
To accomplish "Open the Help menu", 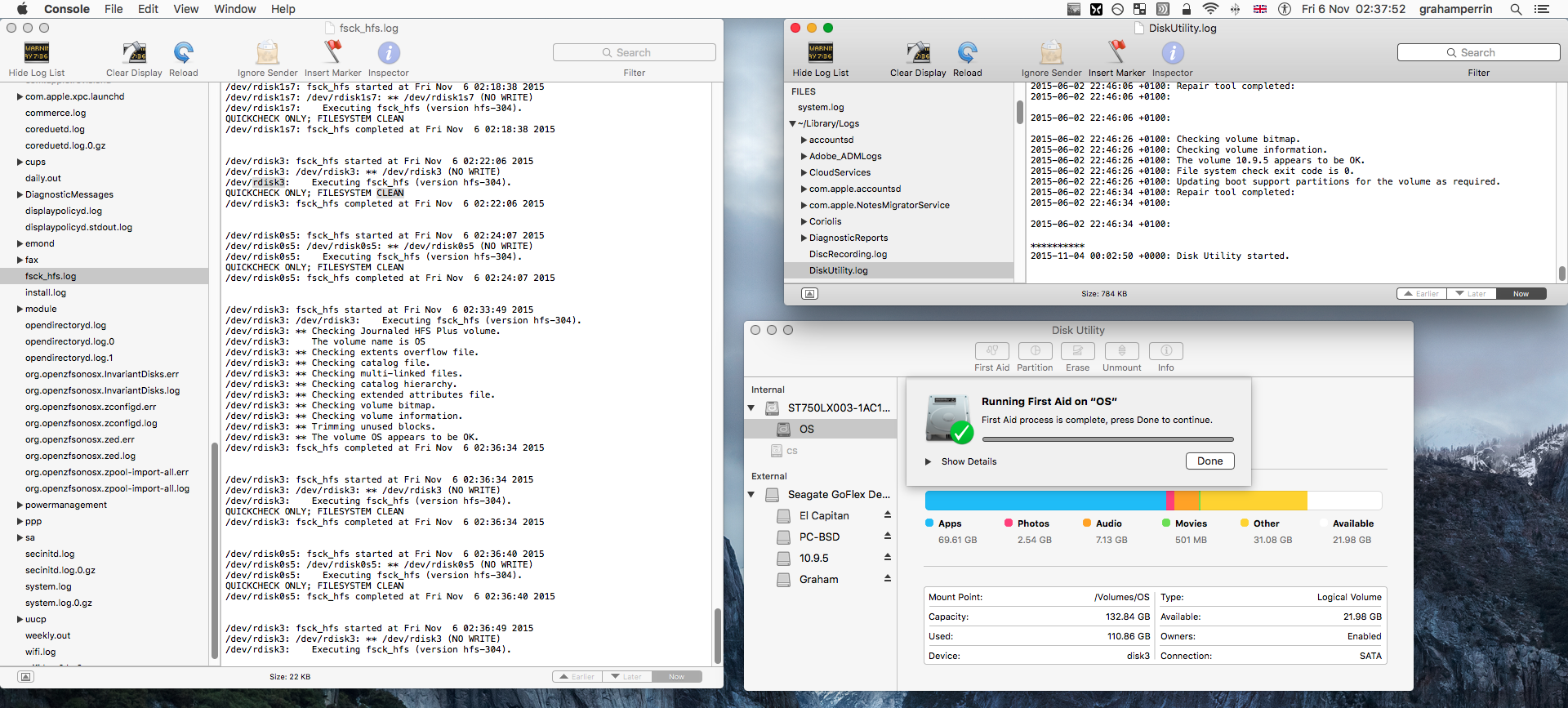I will click(283, 9).
